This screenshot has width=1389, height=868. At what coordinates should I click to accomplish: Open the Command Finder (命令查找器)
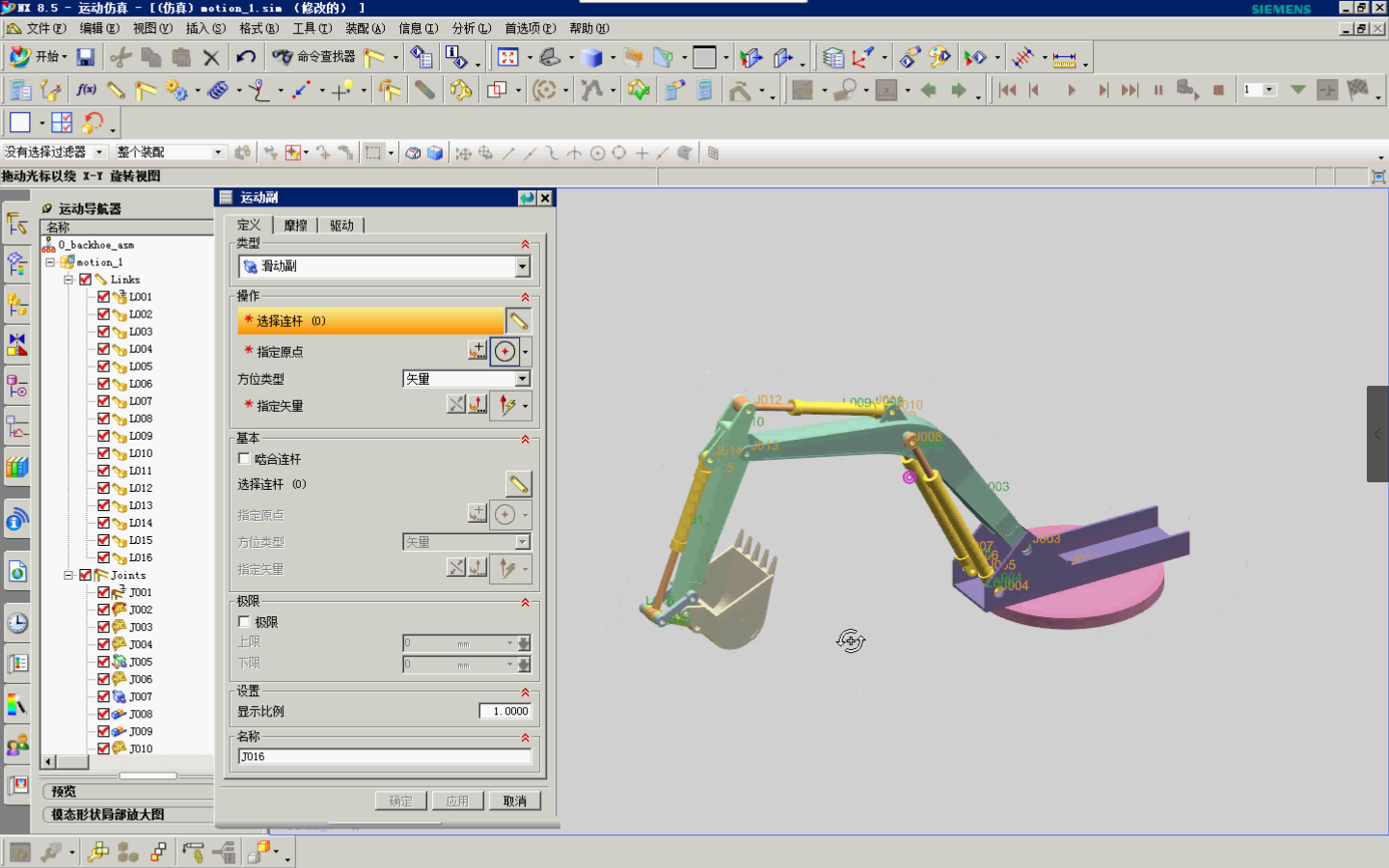click(x=313, y=57)
